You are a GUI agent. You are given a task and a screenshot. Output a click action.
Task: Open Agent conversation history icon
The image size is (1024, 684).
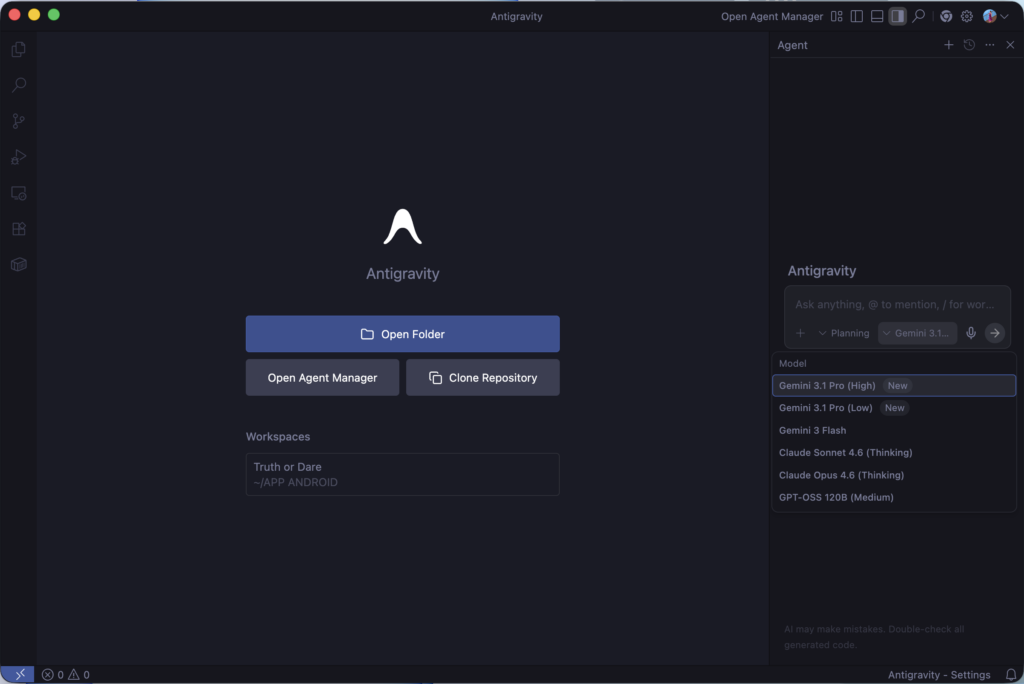[x=969, y=45]
